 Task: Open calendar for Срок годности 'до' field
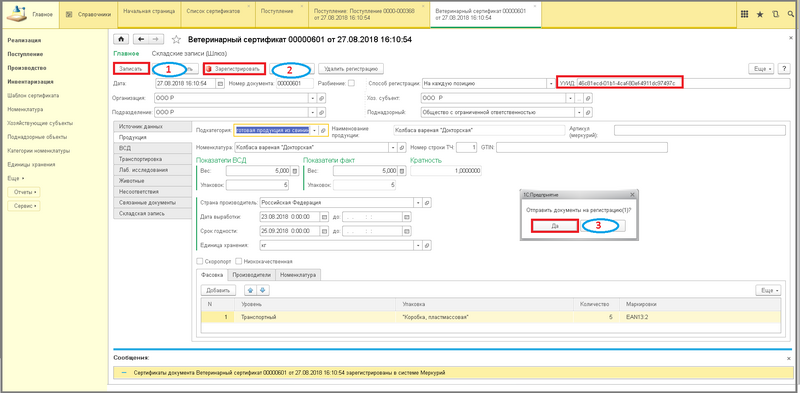pyautogui.click(x=407, y=231)
